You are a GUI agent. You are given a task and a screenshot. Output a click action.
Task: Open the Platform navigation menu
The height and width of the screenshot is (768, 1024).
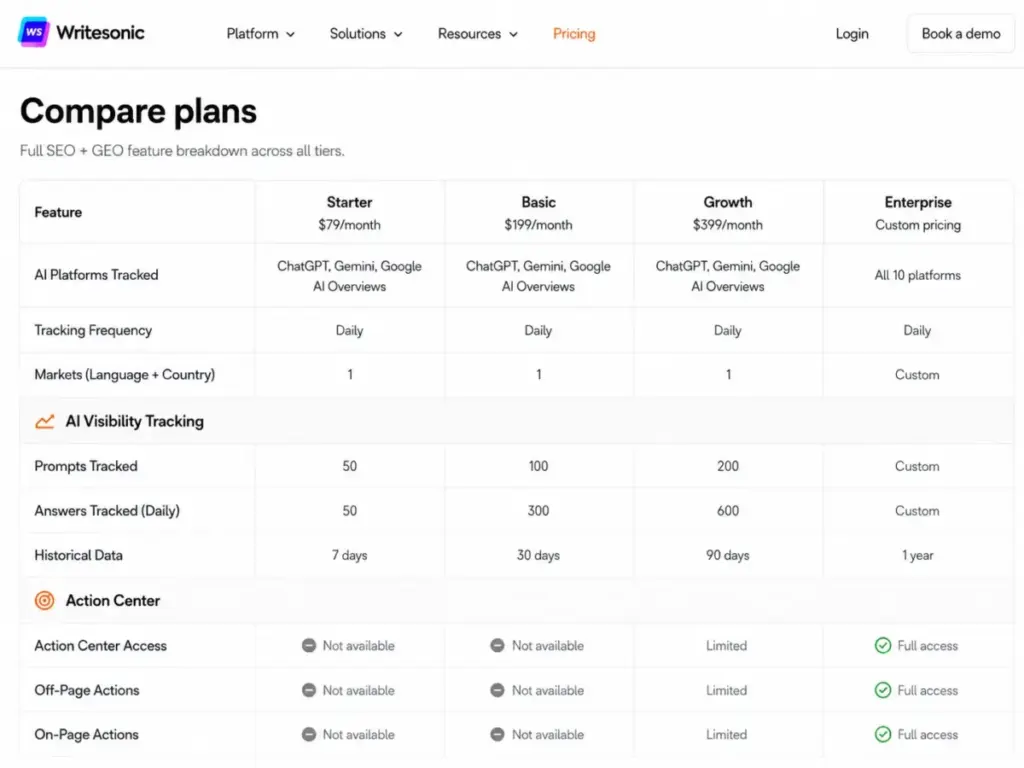[260, 34]
